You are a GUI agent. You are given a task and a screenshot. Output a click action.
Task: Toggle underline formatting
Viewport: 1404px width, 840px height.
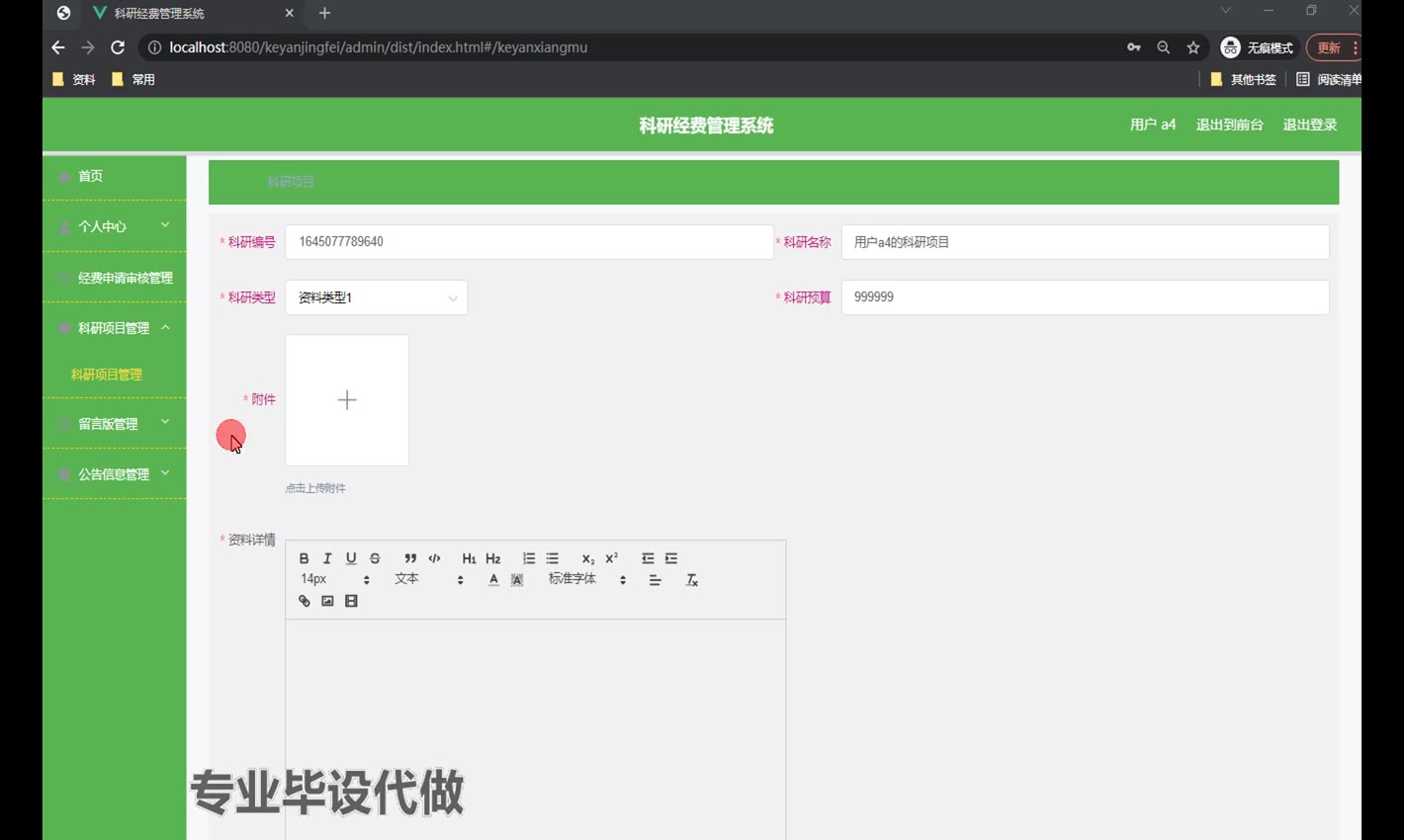(x=351, y=558)
